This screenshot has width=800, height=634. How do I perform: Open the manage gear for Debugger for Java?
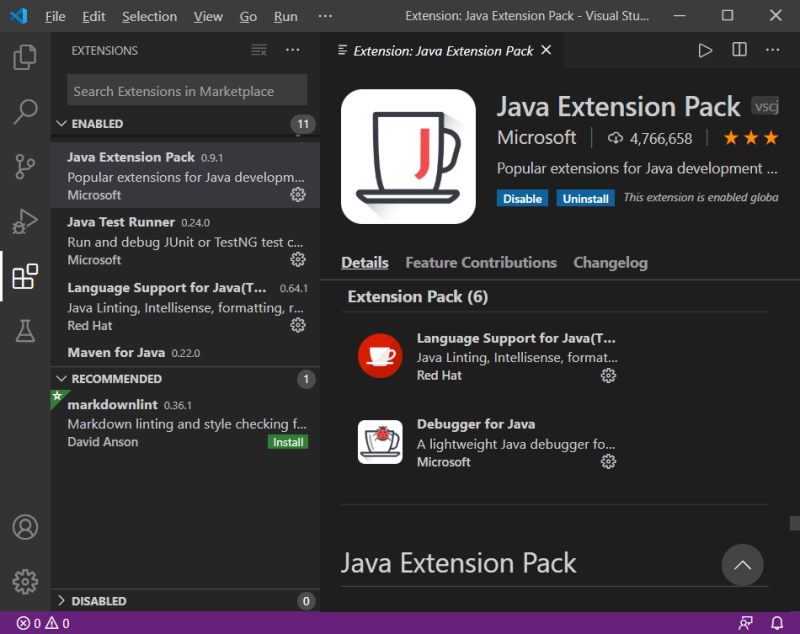(608, 461)
